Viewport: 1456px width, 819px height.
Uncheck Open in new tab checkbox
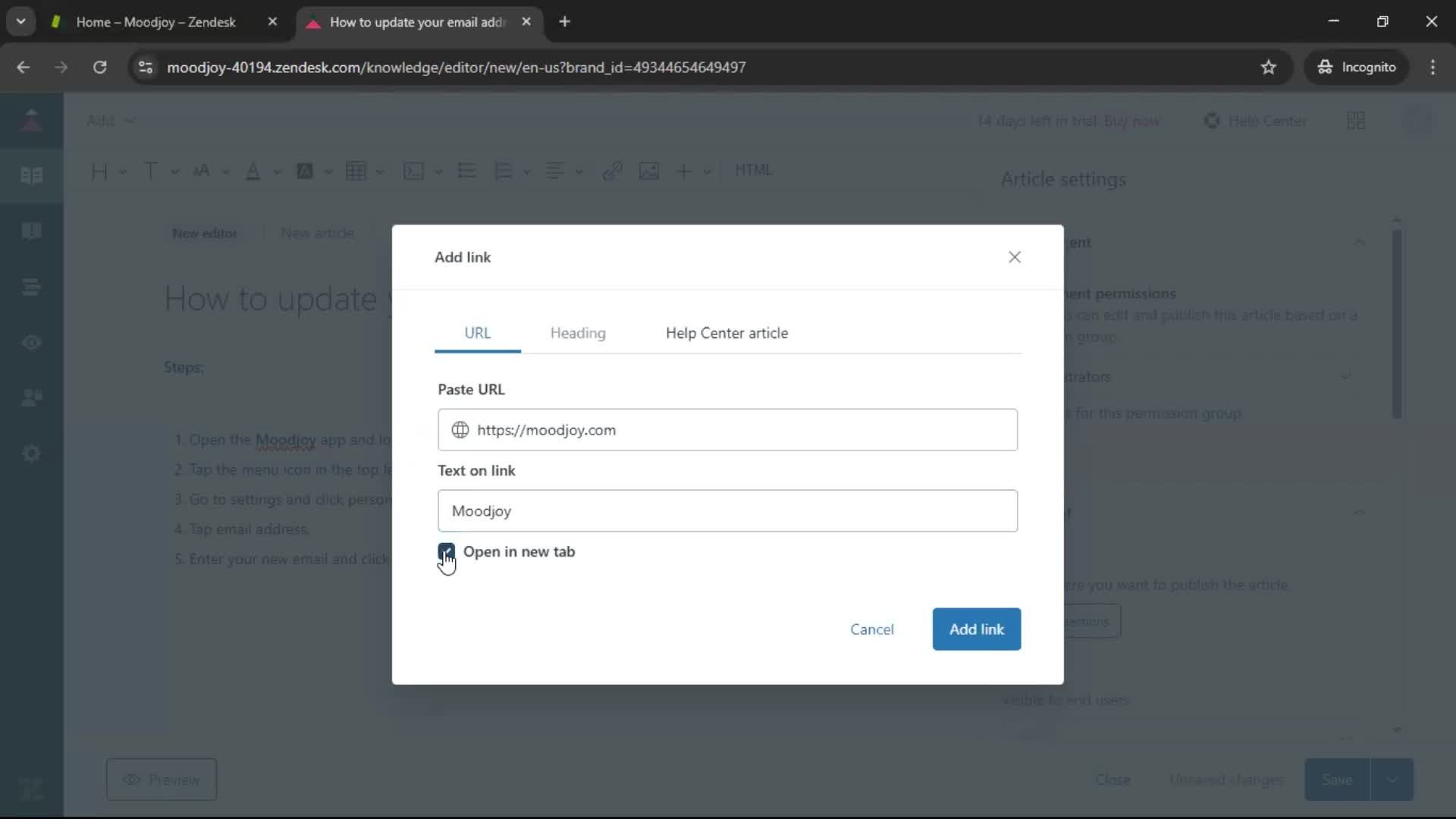tap(446, 551)
